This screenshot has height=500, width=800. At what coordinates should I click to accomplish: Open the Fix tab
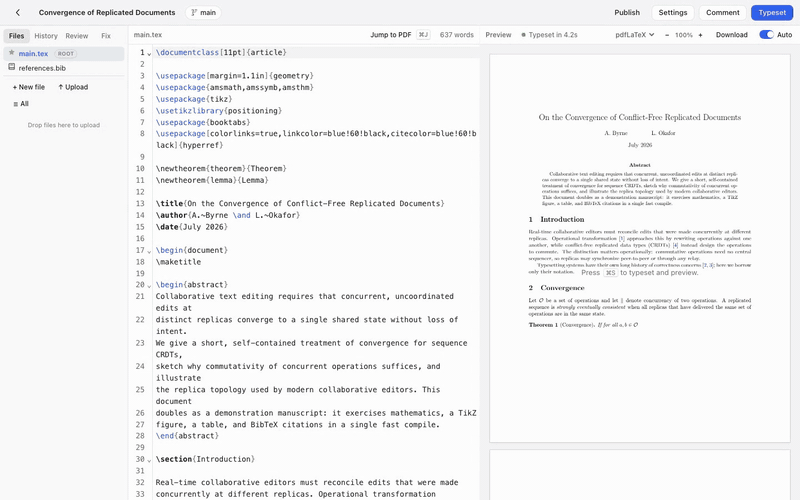coord(106,36)
